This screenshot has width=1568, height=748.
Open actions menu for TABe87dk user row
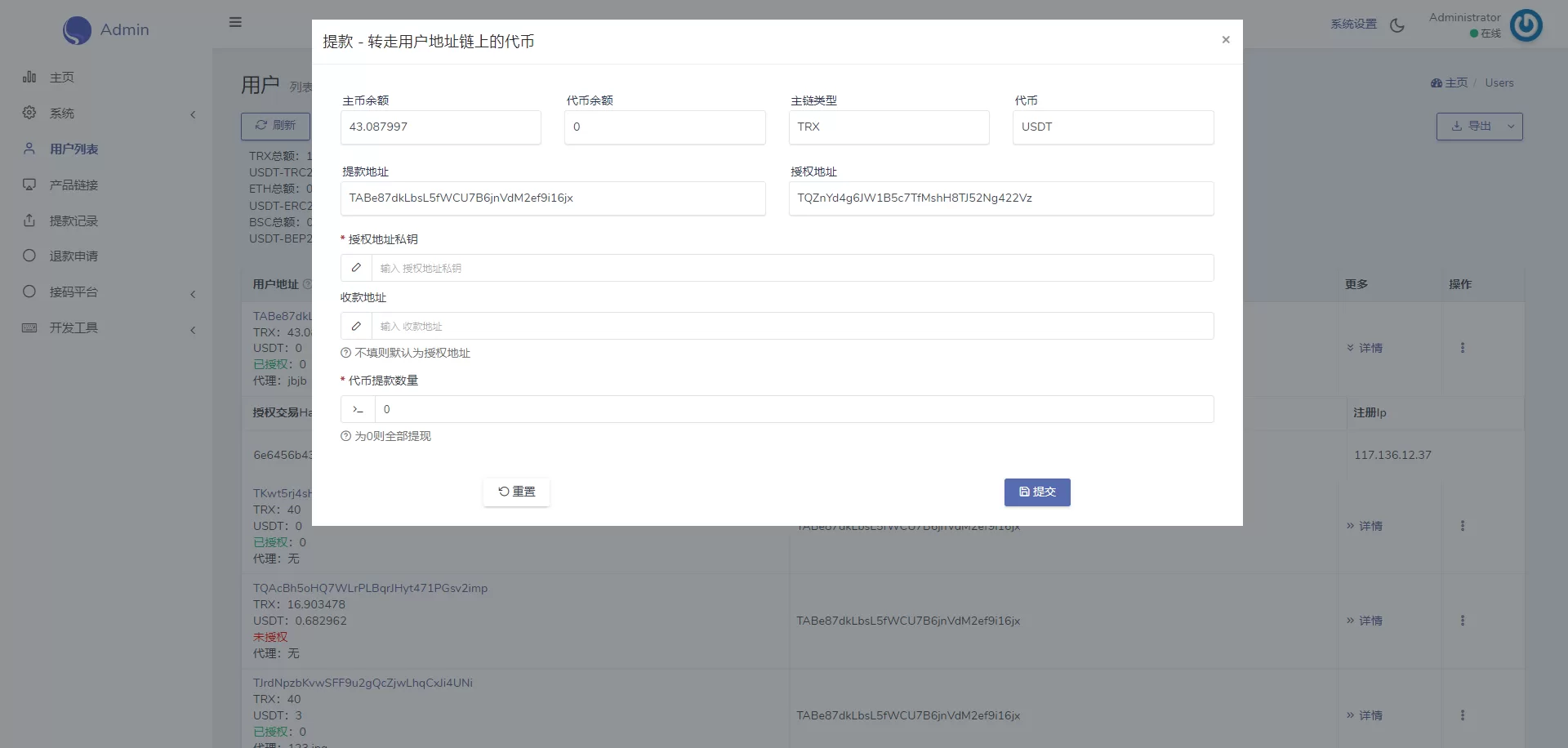pyautogui.click(x=1463, y=349)
